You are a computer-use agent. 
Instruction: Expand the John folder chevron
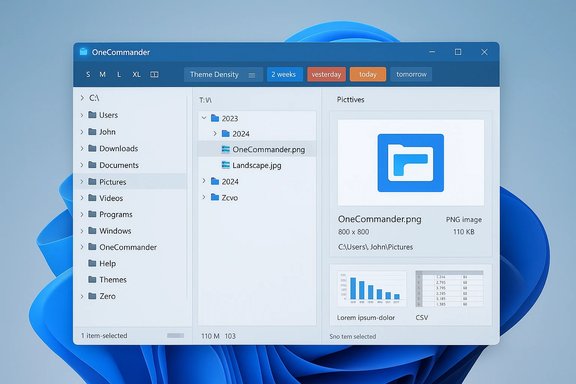(82, 132)
